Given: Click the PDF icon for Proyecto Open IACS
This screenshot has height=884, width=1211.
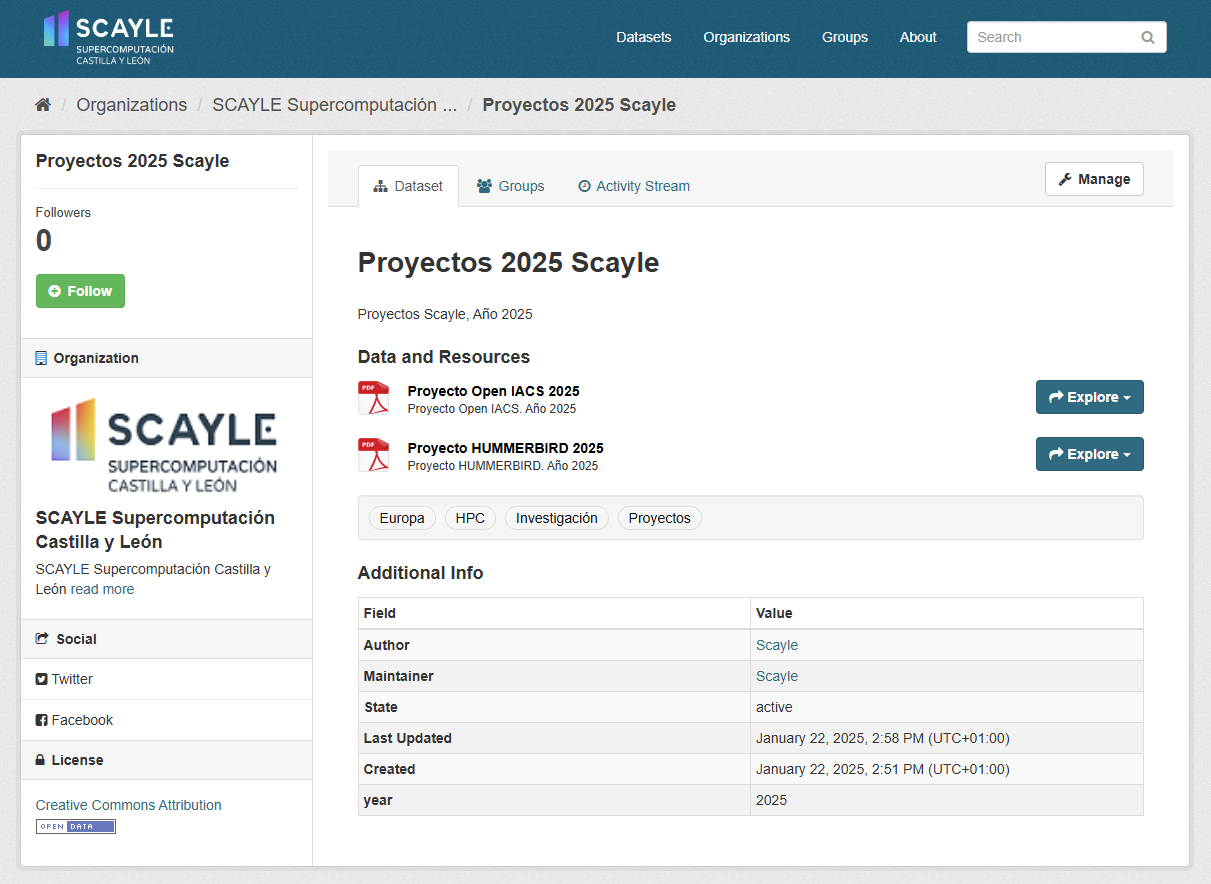Looking at the screenshot, I should pos(373,398).
